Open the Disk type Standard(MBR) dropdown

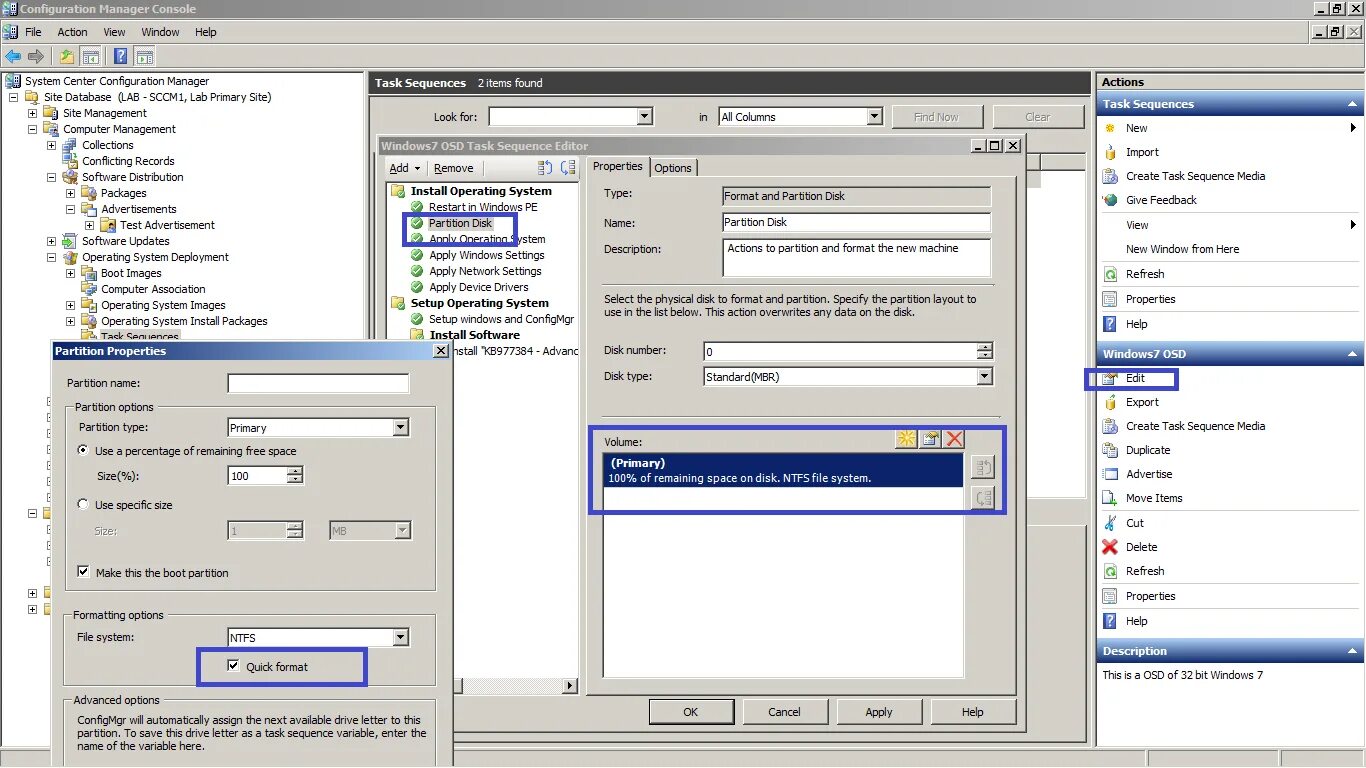coord(984,377)
